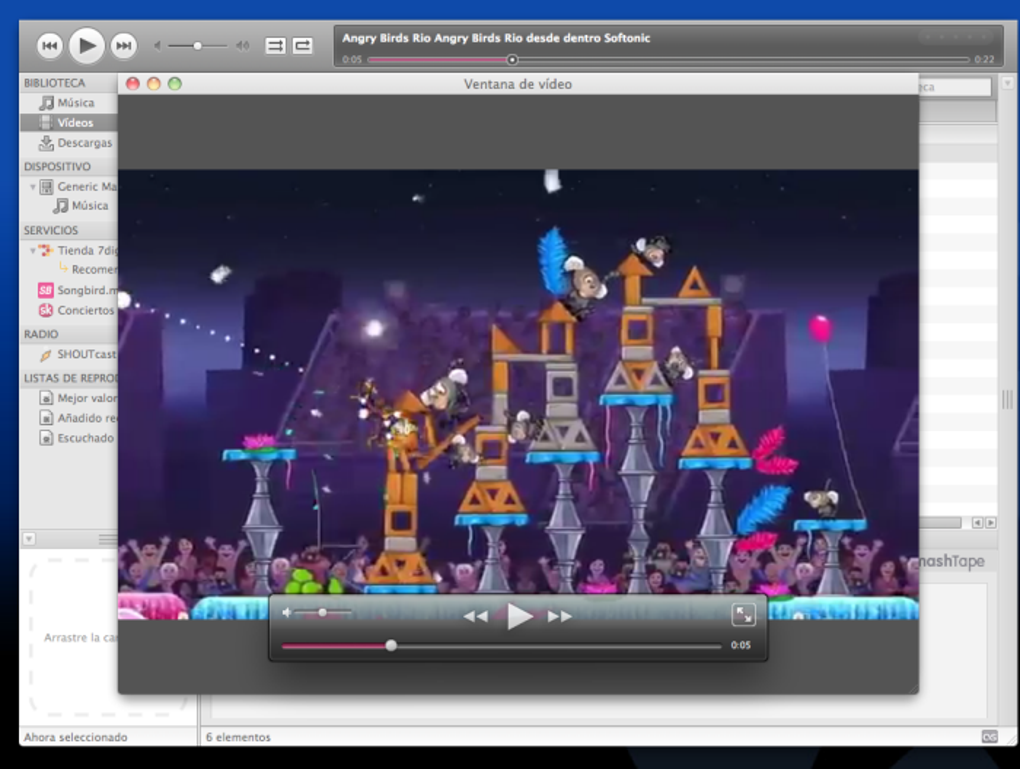
Task: Rewind video with overlay rewind button
Action: click(476, 616)
